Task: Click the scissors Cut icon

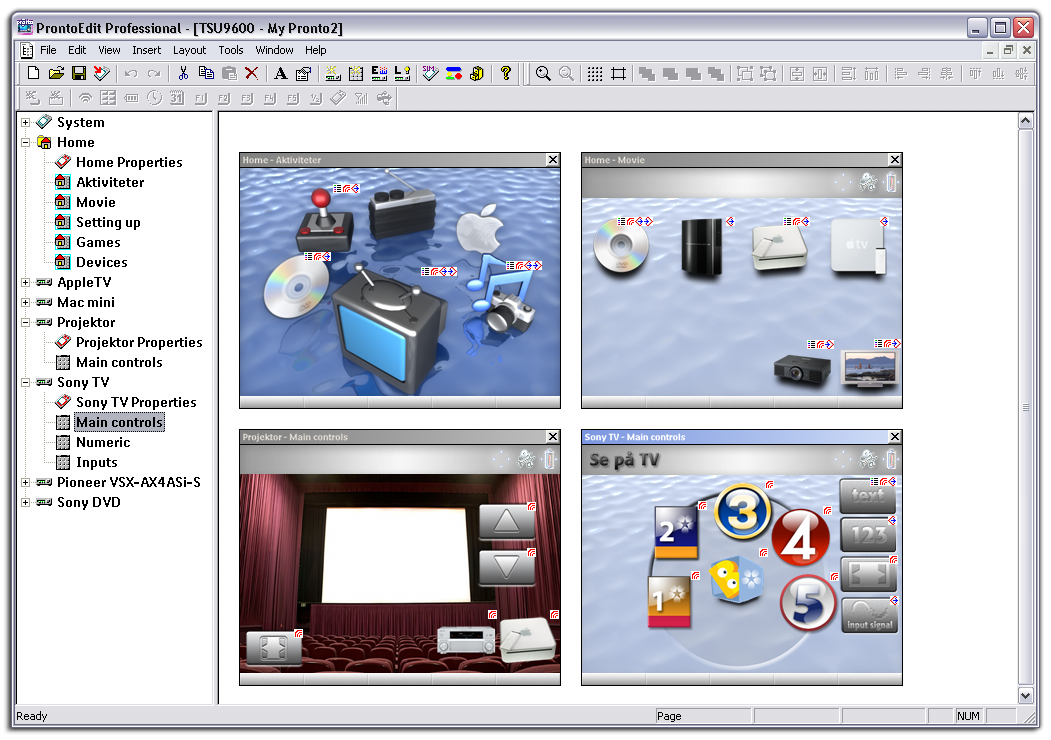Action: pos(183,73)
